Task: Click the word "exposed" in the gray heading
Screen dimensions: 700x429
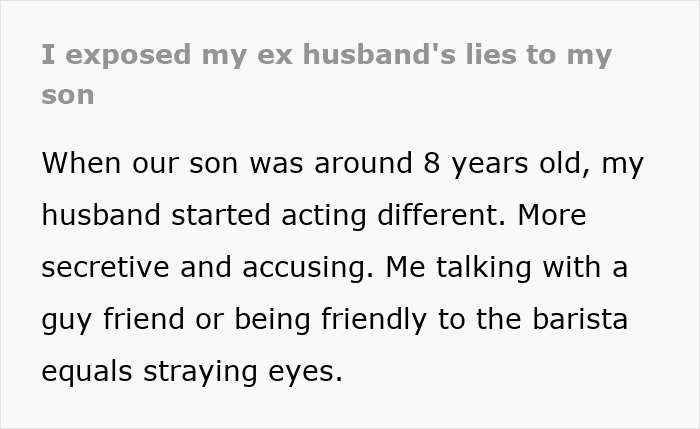Action: click(129, 56)
